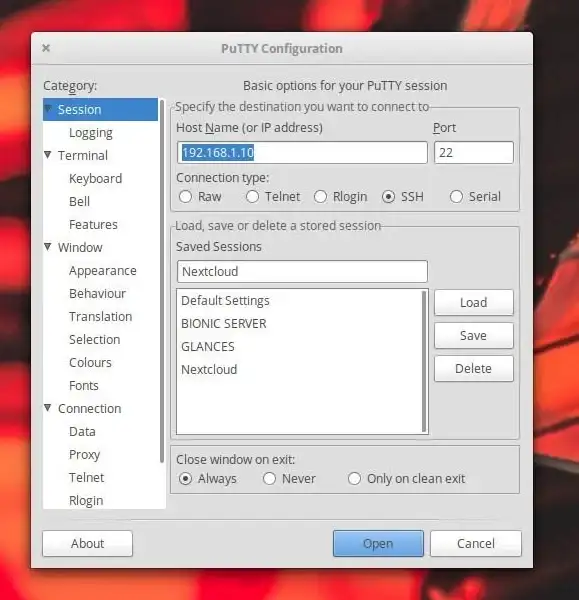Select the Window category
Viewport: 579px width, 600px height.
click(x=80, y=247)
